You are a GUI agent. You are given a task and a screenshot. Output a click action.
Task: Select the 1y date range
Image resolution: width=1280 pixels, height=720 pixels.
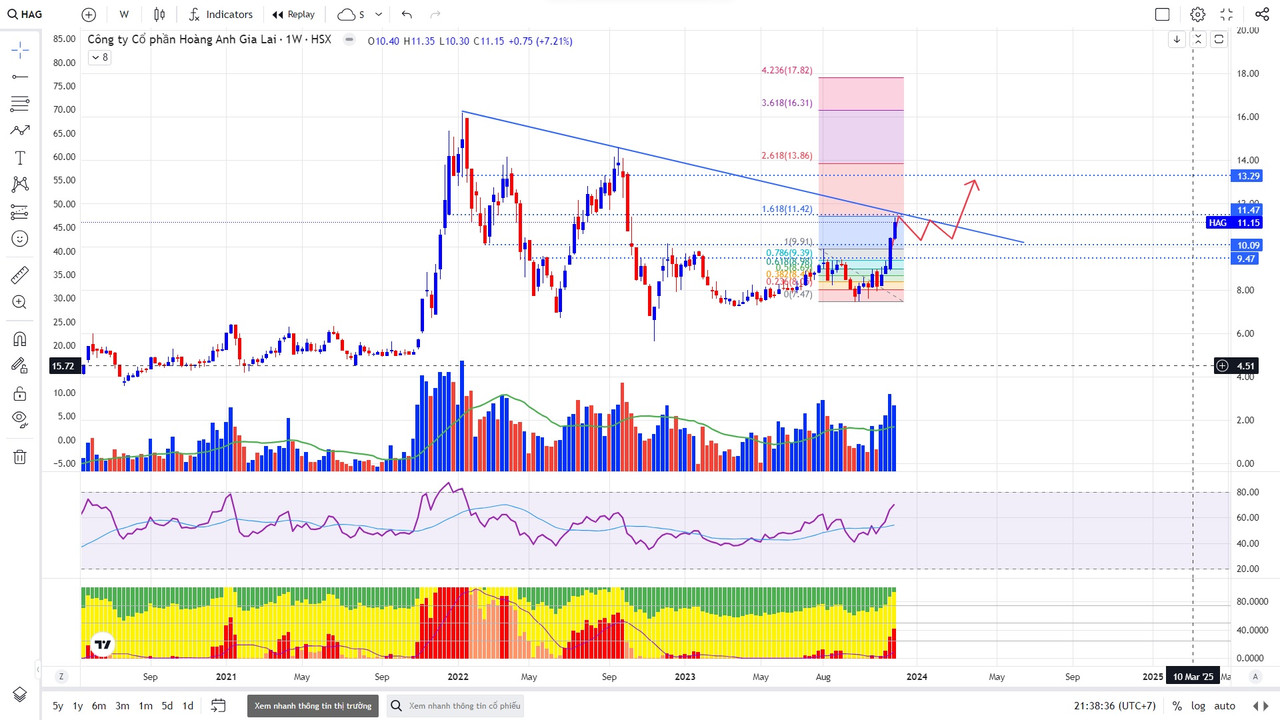point(78,706)
